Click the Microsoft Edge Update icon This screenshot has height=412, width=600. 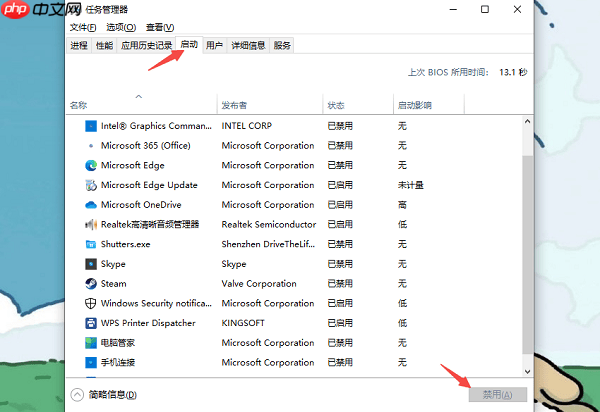(91, 185)
